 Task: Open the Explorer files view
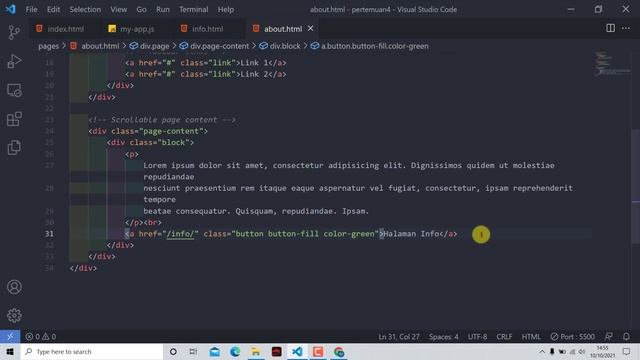[14, 147]
